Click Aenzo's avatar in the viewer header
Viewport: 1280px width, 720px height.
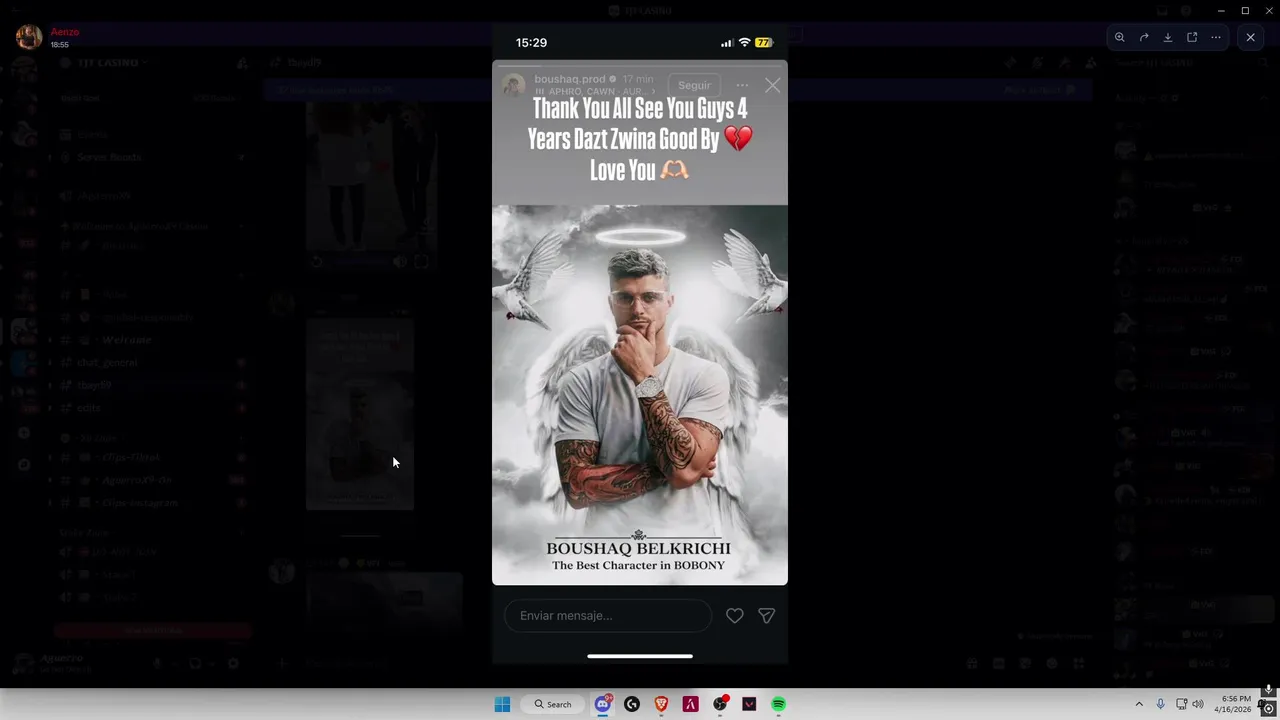29,37
